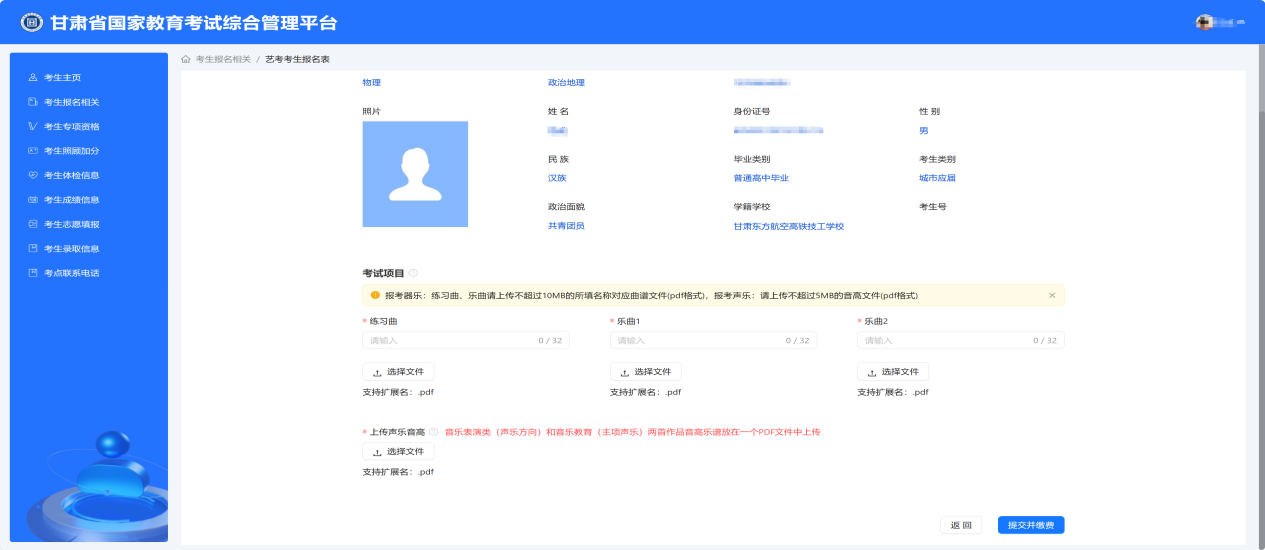Click the help icon beside 上传声乐音高
This screenshot has height=550, width=1265.
click(434, 432)
